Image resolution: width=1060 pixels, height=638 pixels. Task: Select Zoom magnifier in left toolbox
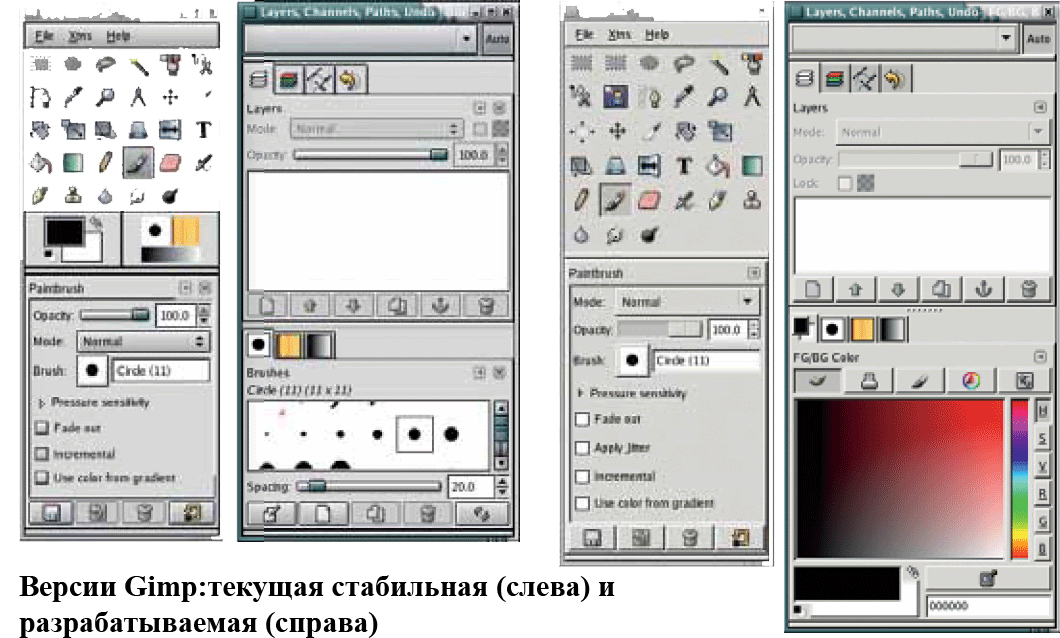[x=105, y=97]
